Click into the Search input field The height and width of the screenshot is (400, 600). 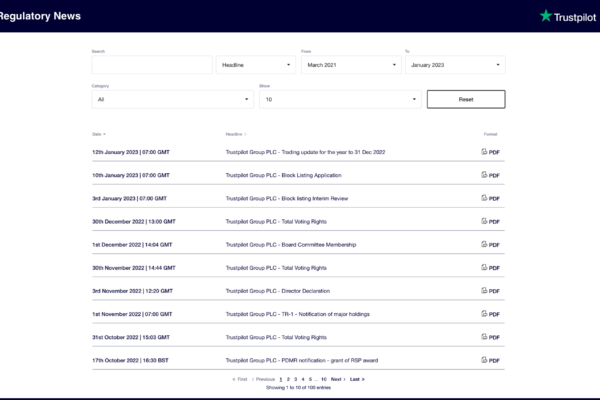coord(152,65)
